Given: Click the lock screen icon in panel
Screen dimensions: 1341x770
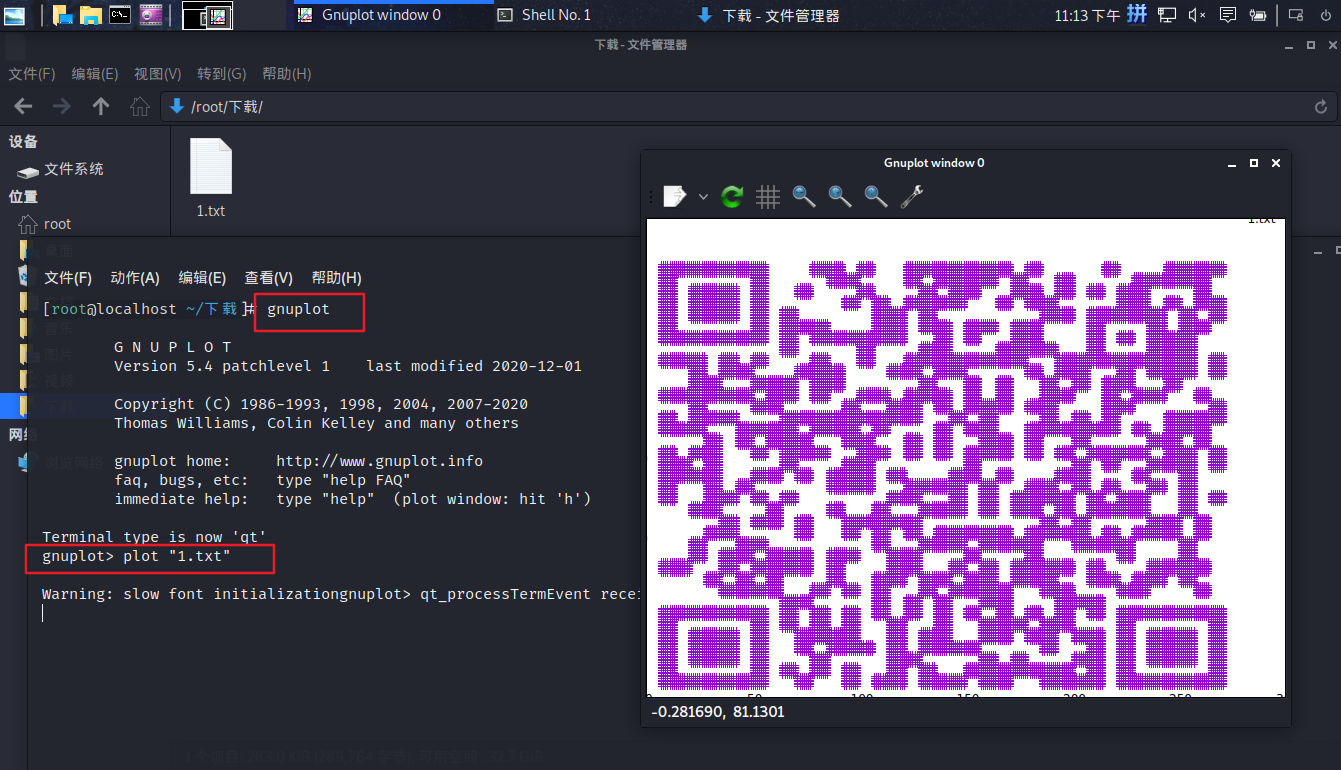Looking at the screenshot, I should click(1296, 15).
